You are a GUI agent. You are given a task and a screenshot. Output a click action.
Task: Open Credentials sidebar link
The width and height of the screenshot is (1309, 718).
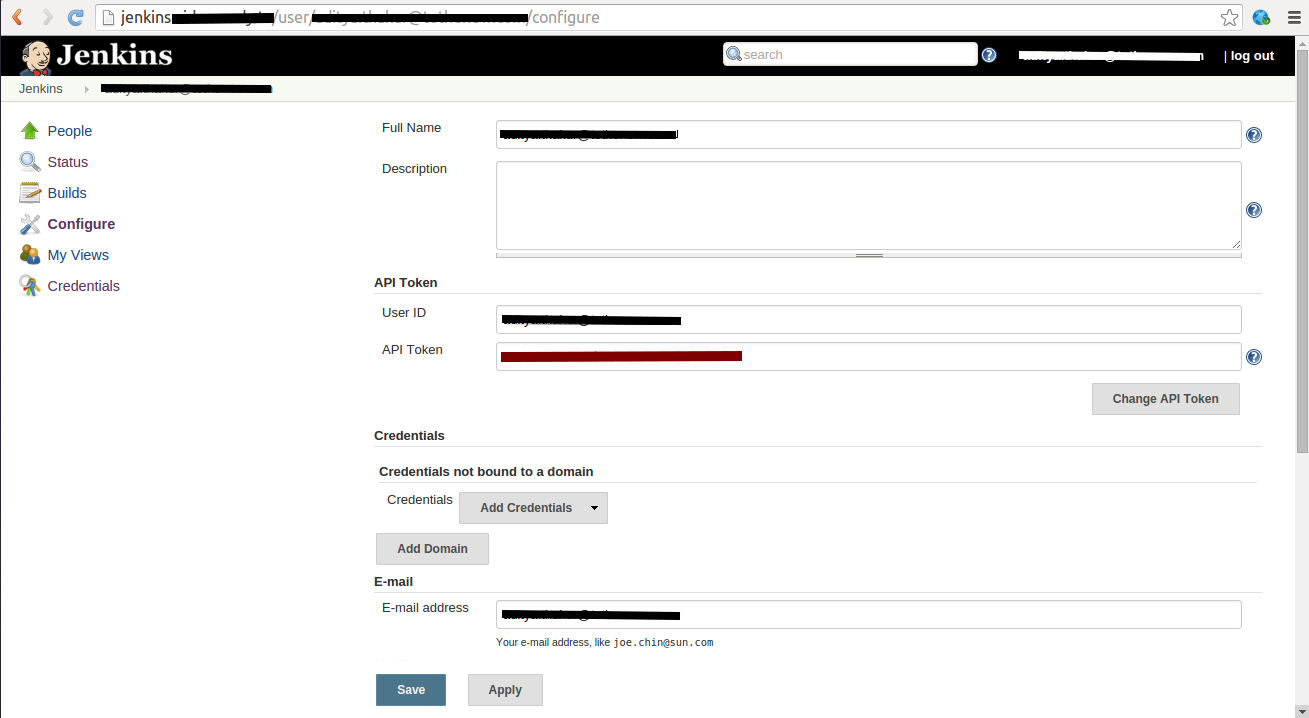coord(84,286)
